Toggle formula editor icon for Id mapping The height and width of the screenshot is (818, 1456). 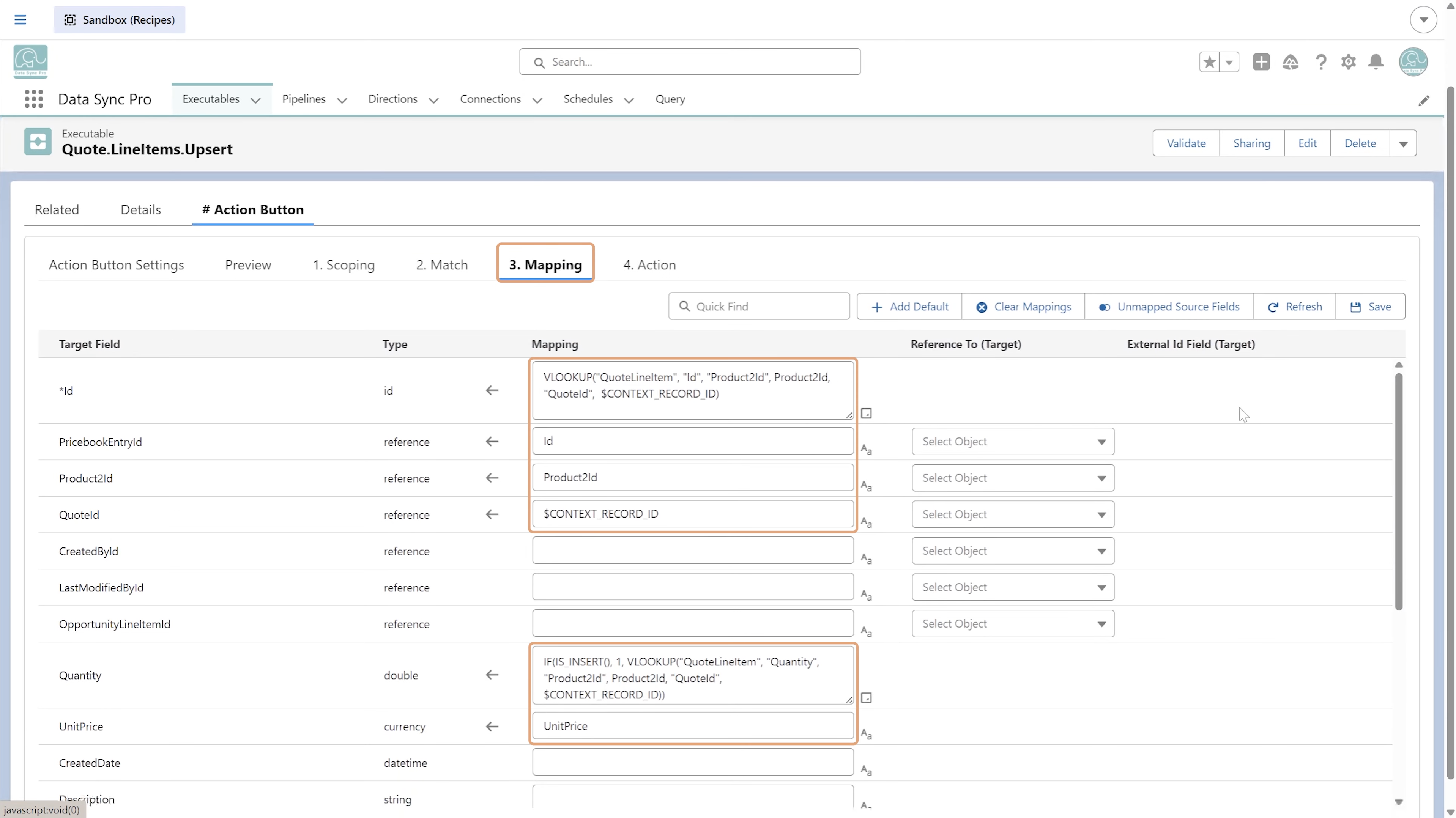(x=866, y=414)
